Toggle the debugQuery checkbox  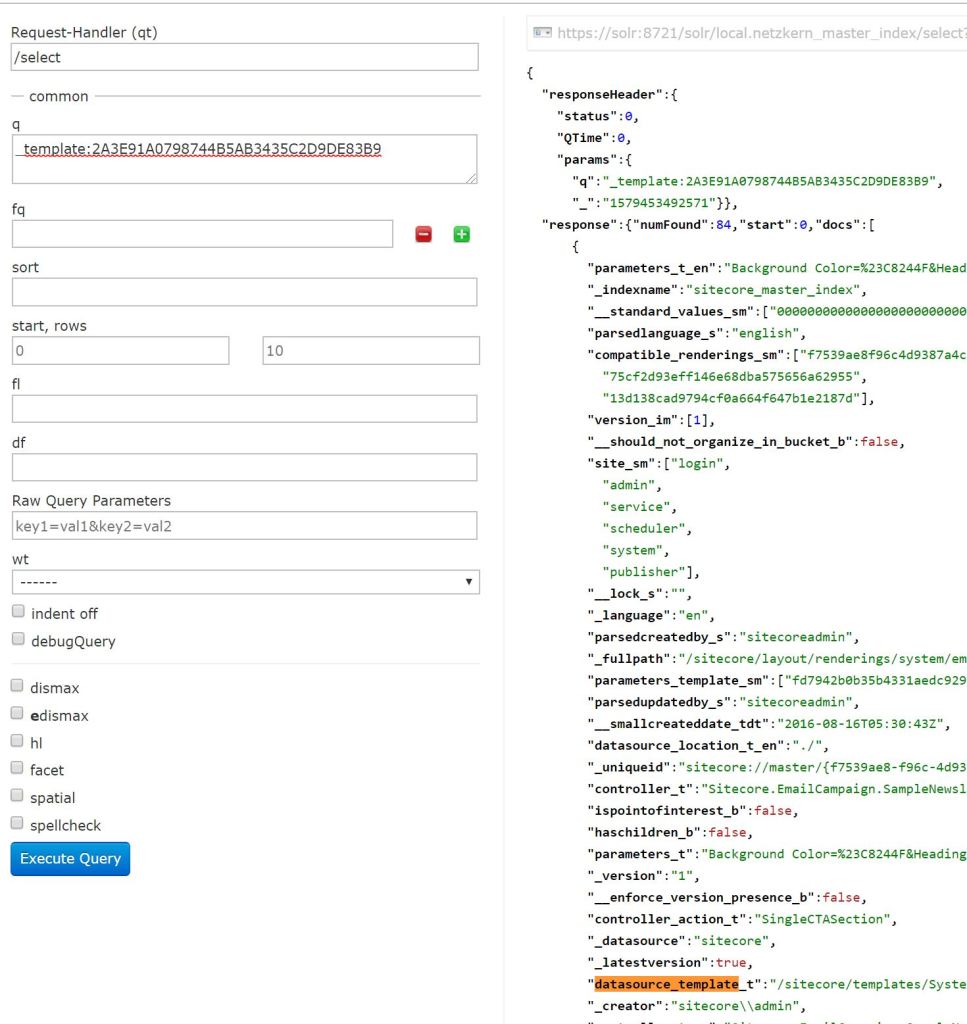(x=18, y=640)
